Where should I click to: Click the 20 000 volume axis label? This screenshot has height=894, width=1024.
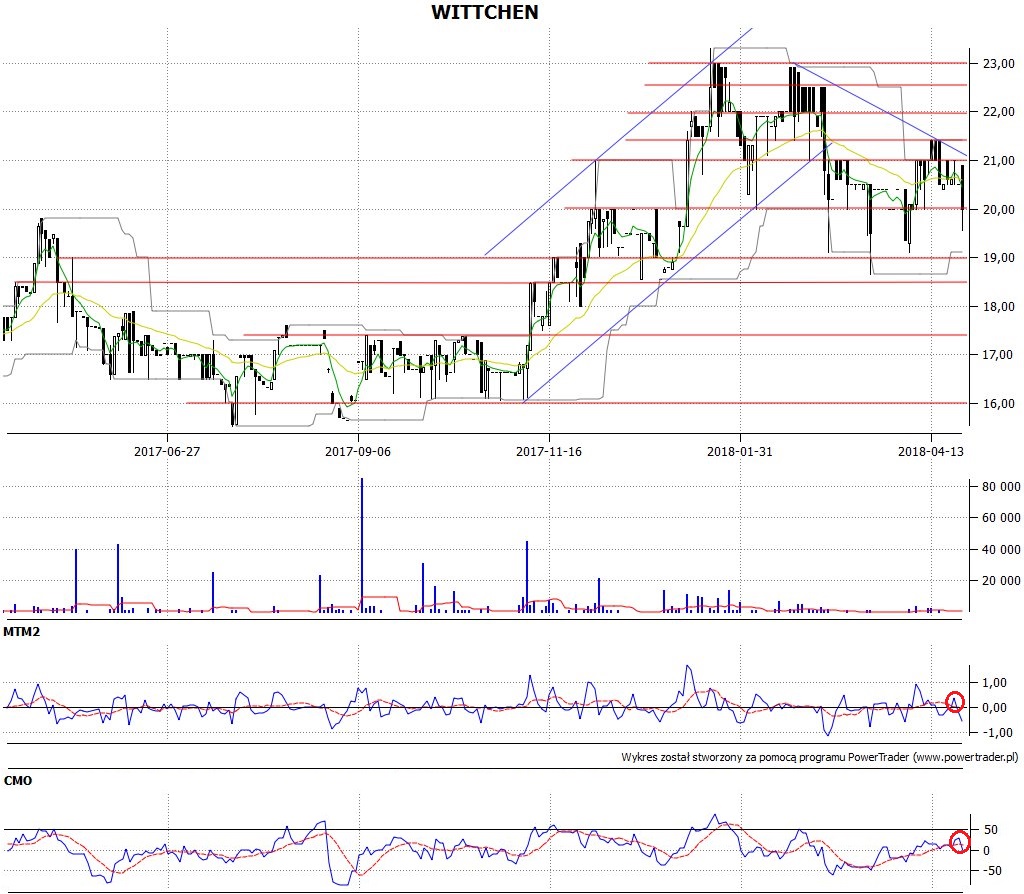pyautogui.click(x=1001, y=581)
